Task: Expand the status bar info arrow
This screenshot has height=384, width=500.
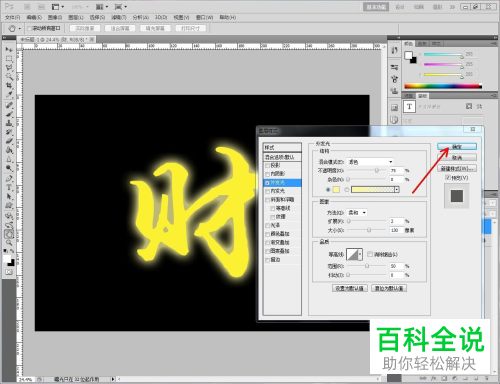Action: coord(113,379)
